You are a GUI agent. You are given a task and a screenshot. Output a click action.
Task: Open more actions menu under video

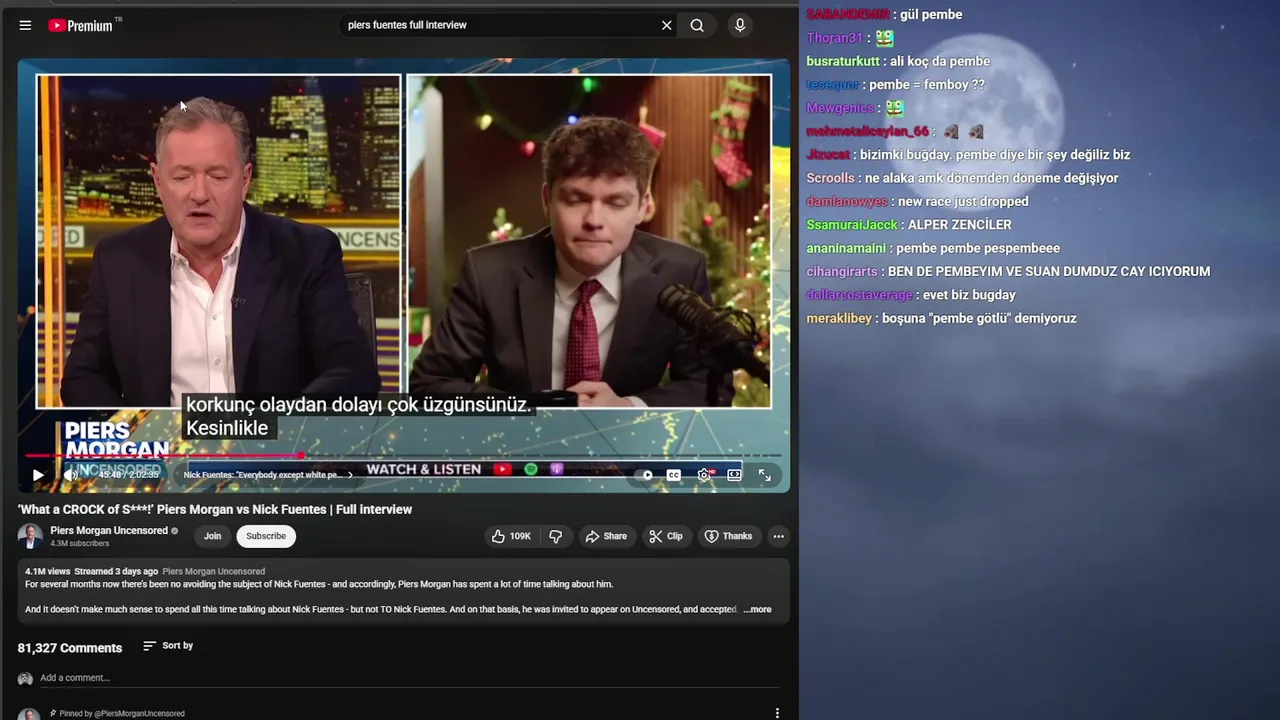pos(778,536)
